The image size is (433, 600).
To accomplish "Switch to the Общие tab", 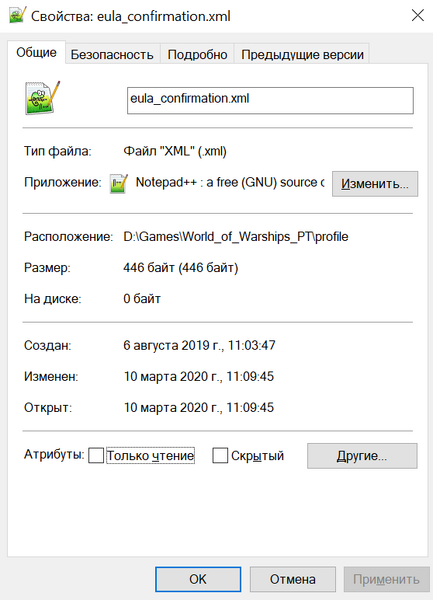I will 36,52.
